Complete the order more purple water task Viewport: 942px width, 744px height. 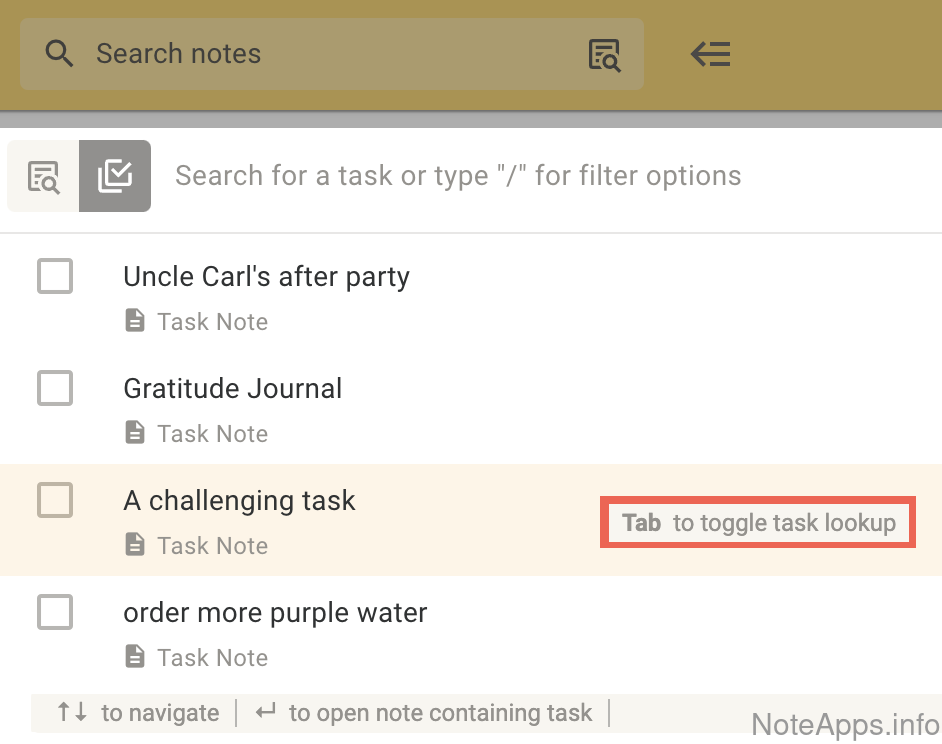(55, 612)
